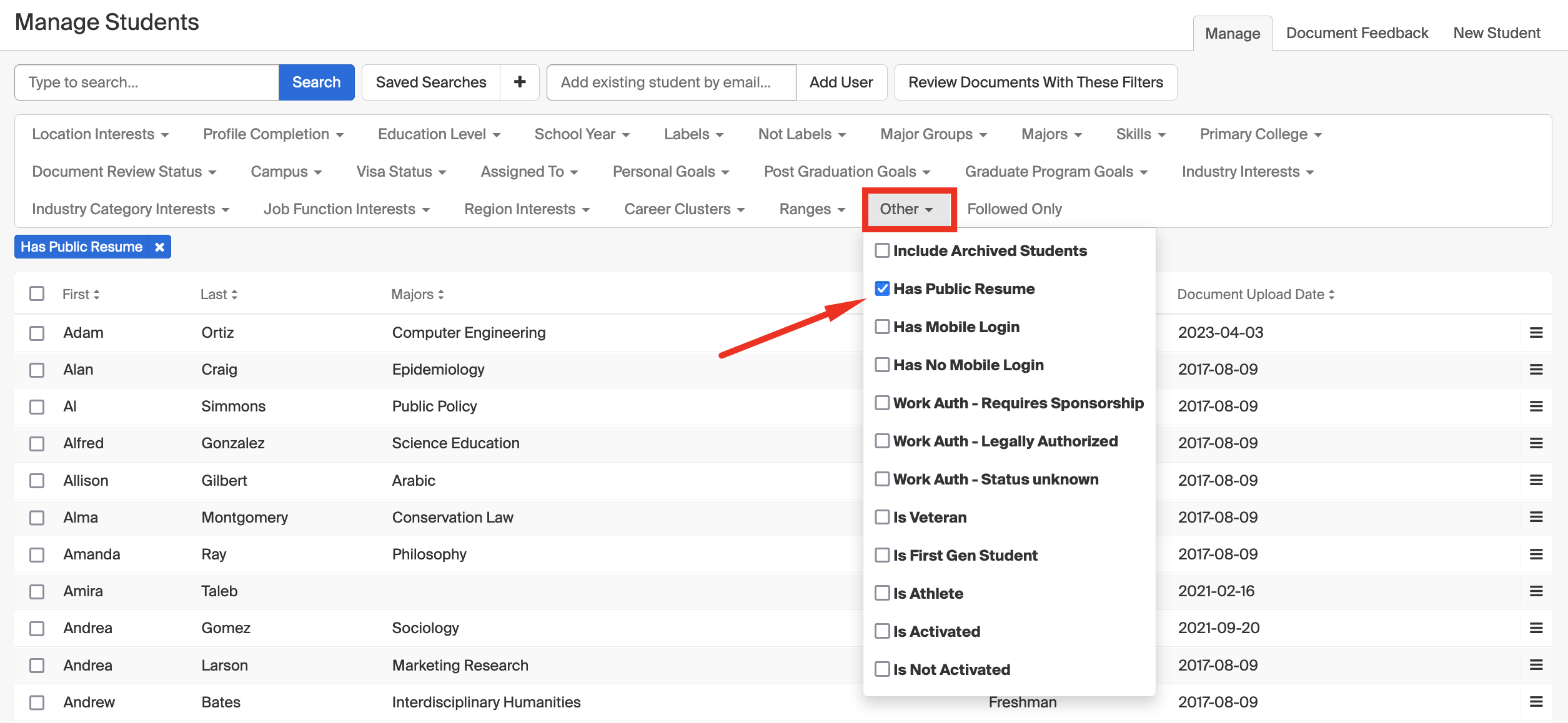Click Review Documents With These Filters
The image size is (1568, 723).
(1035, 82)
